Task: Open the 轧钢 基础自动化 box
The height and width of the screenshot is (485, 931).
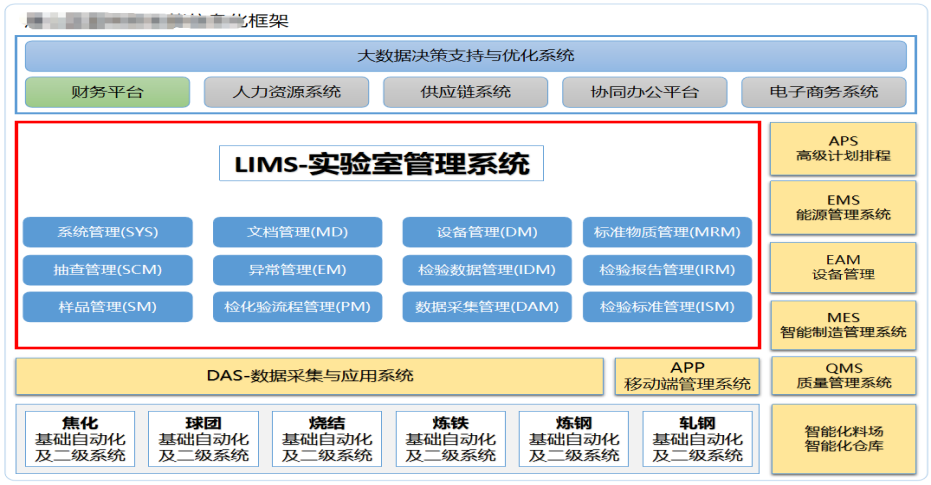Action: pos(697,439)
